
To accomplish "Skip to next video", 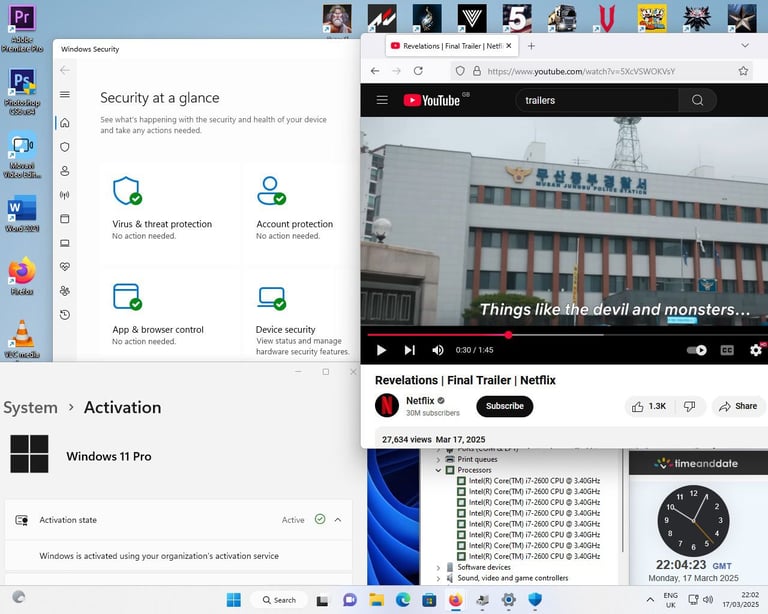I will [x=409, y=350].
